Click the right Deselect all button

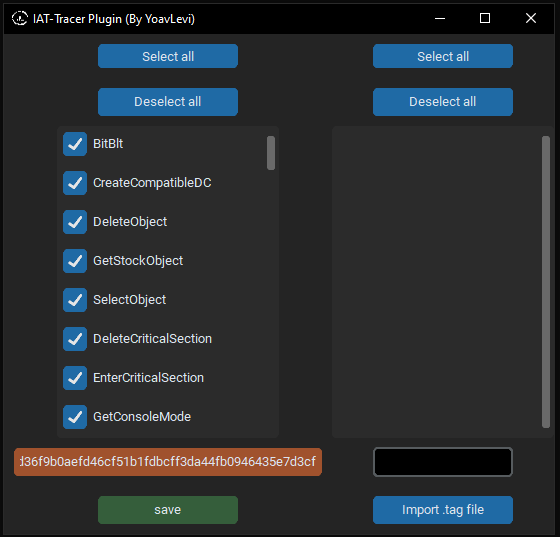(x=443, y=102)
